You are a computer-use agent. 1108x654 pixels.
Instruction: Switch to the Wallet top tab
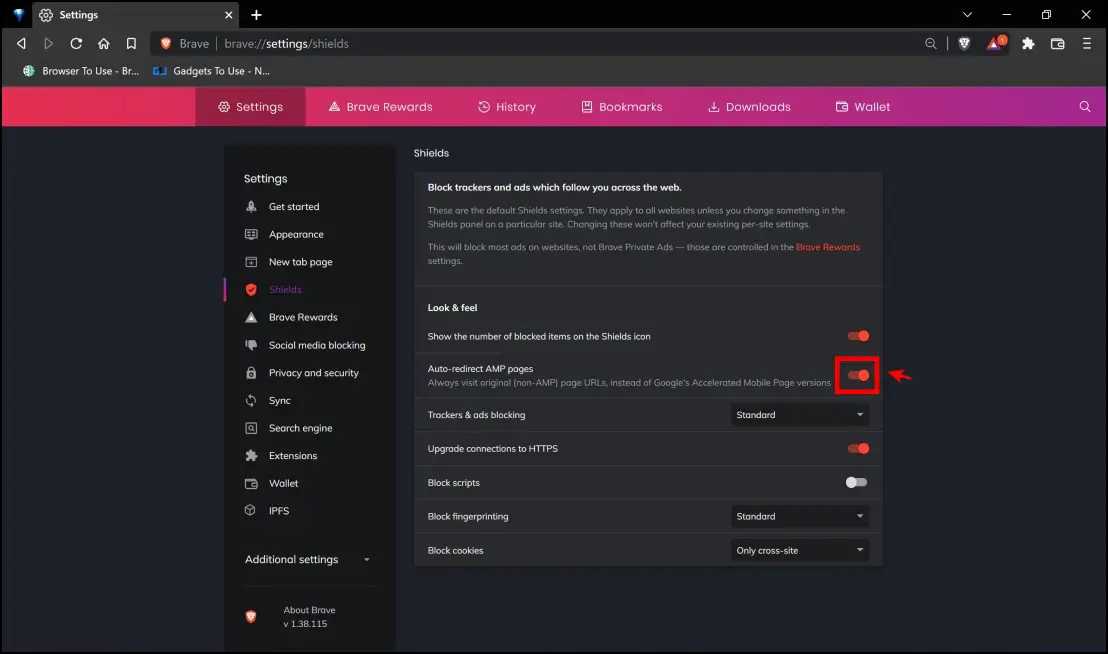pos(863,107)
